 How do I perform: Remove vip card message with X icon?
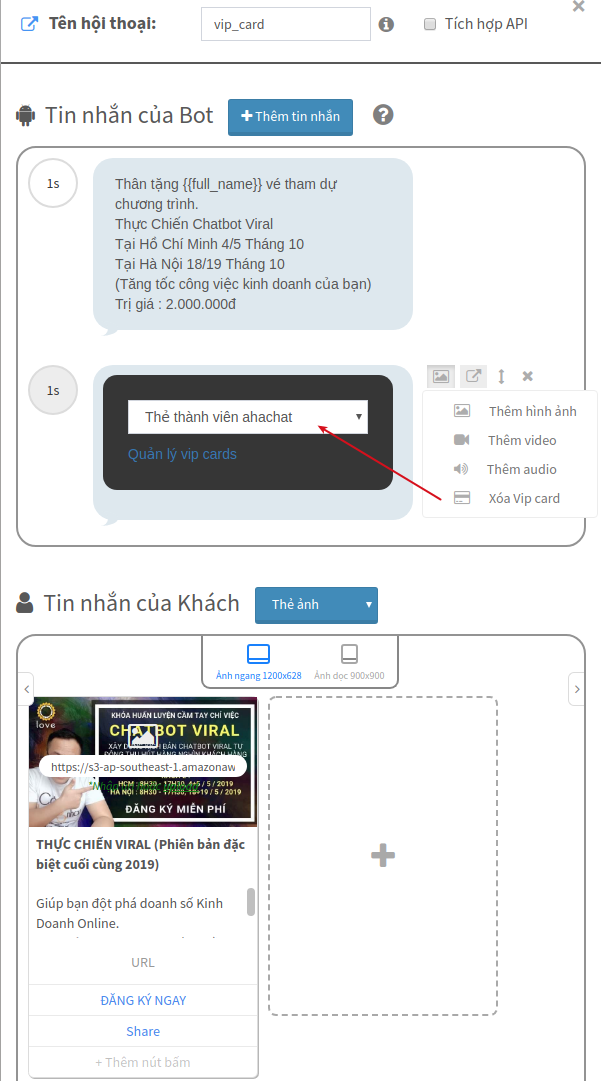pyautogui.click(x=528, y=376)
